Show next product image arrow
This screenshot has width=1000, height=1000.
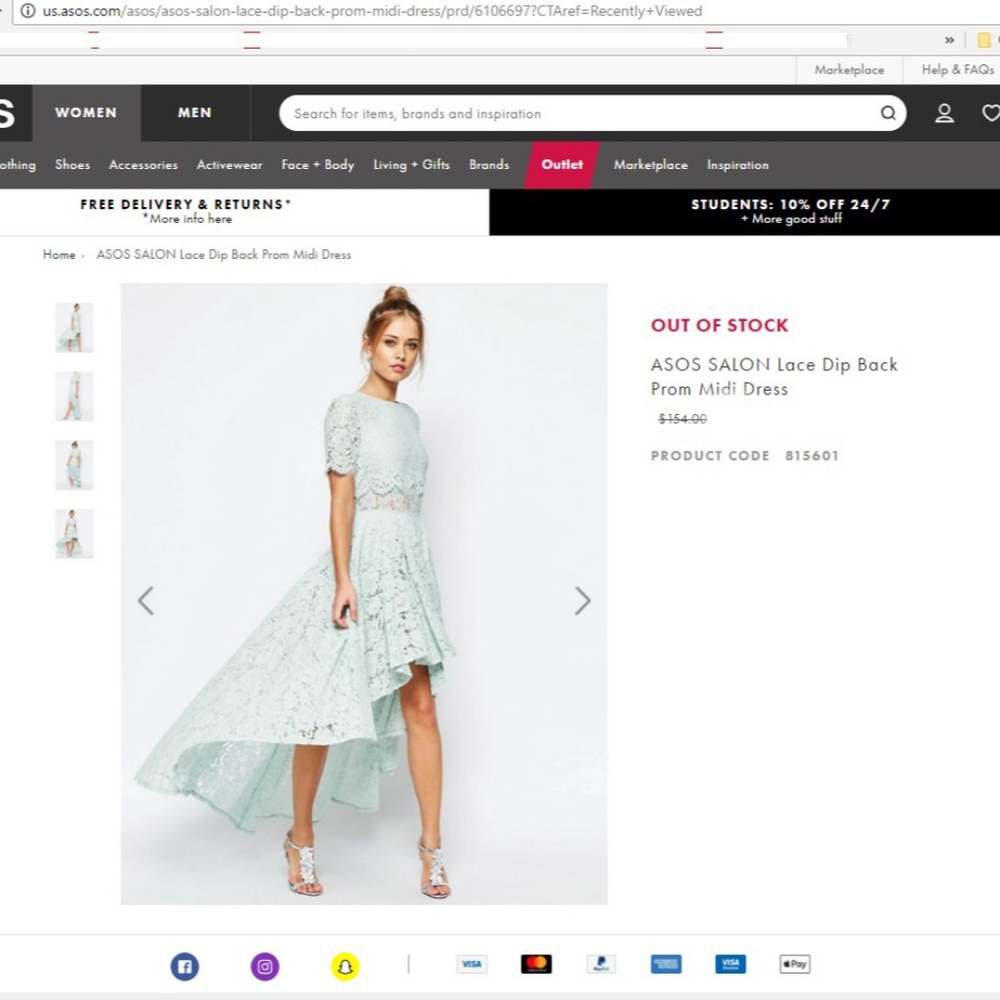point(582,600)
